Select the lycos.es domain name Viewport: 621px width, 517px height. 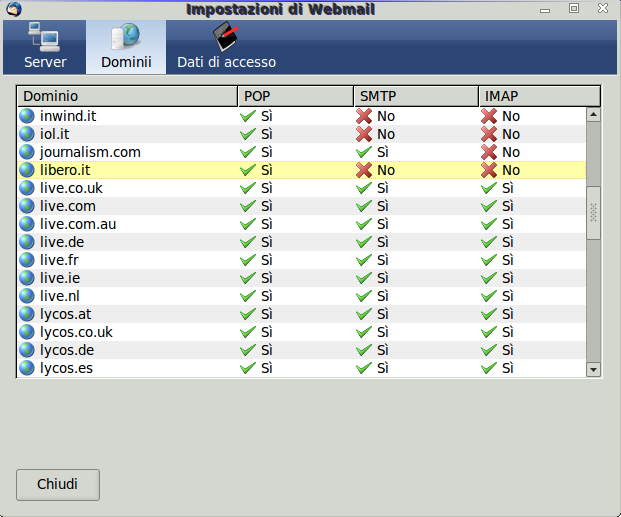click(x=66, y=368)
